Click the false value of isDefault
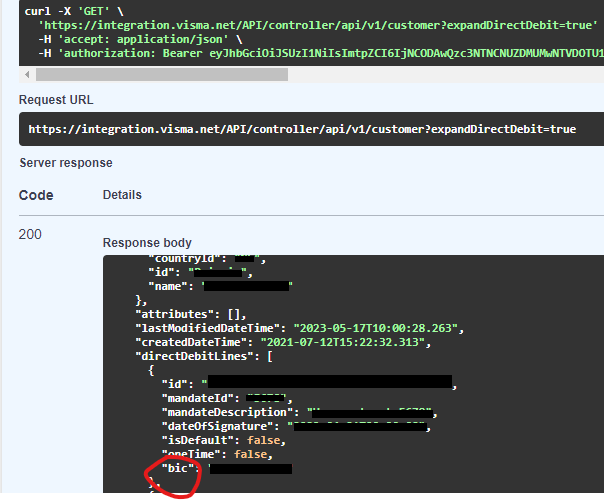 click(263, 440)
